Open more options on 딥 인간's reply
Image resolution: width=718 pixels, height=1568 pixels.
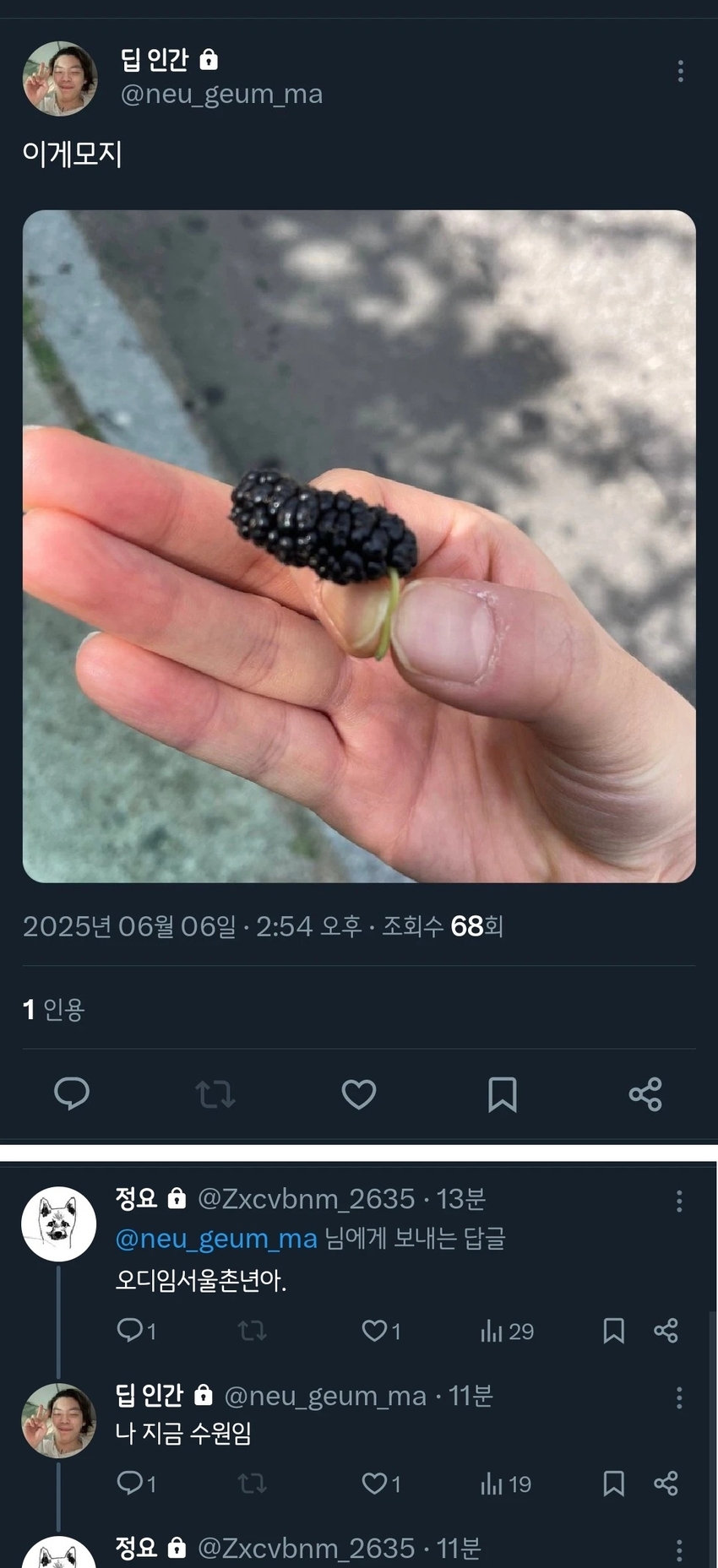click(x=679, y=1398)
